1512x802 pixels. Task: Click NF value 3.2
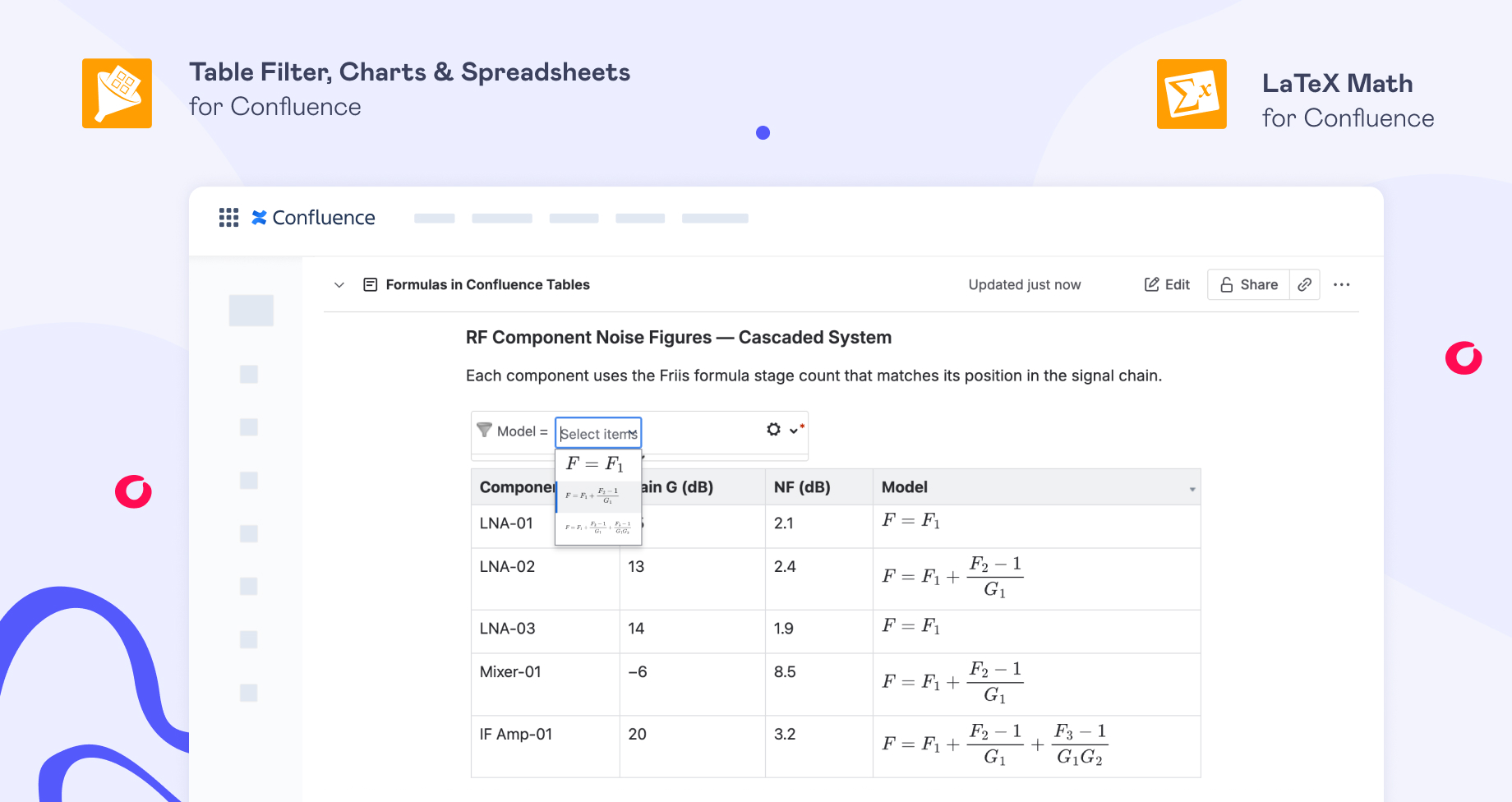point(785,735)
